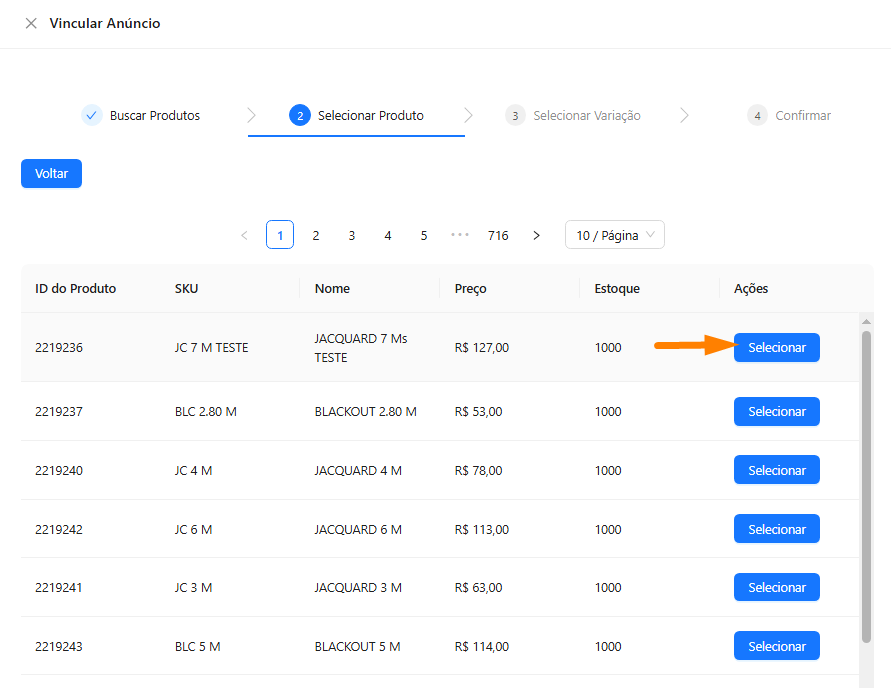The width and height of the screenshot is (891, 688).
Task: Click the name JACQUARD 4 M
Action: click(358, 470)
